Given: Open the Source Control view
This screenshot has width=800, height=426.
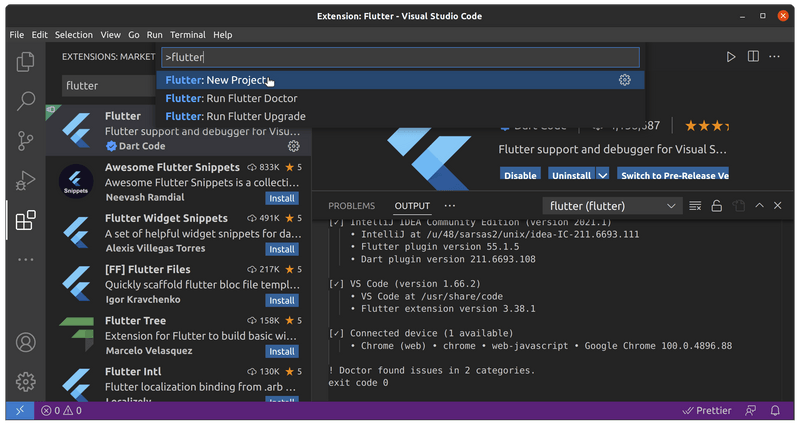Looking at the screenshot, I should [26, 140].
